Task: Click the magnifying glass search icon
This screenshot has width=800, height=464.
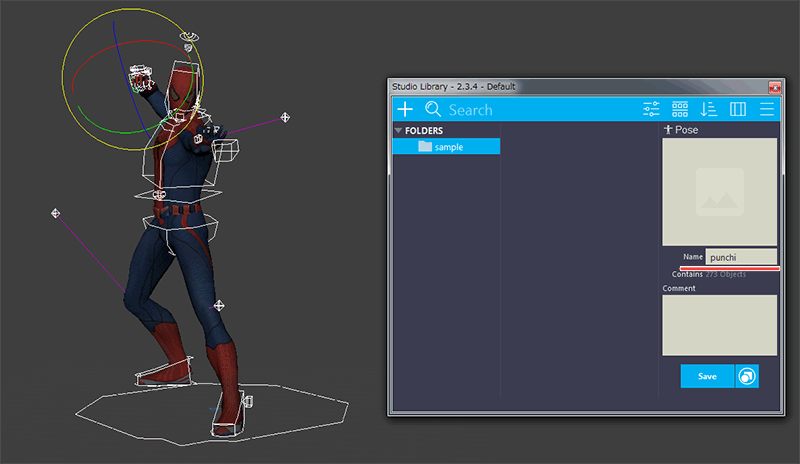Action: click(x=433, y=110)
